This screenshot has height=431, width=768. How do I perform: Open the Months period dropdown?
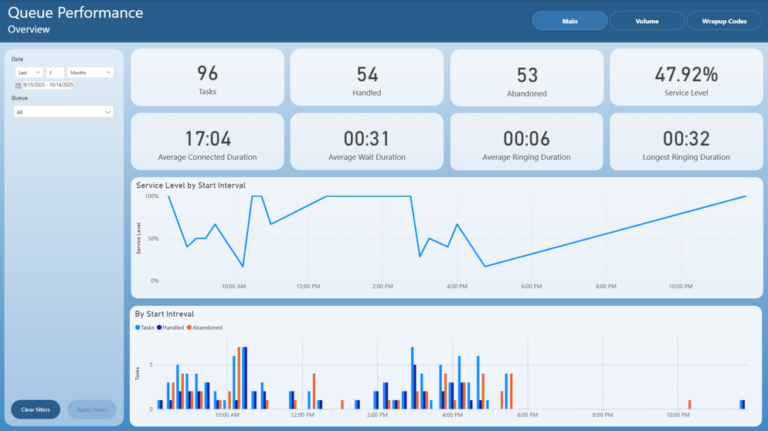[x=90, y=72]
